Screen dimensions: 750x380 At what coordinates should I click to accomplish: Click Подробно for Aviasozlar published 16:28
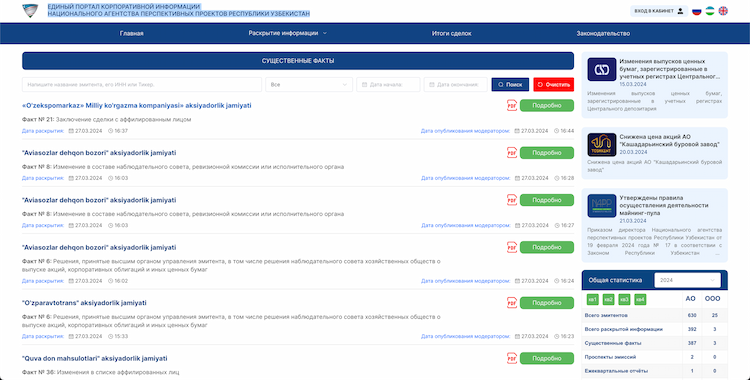(x=547, y=153)
